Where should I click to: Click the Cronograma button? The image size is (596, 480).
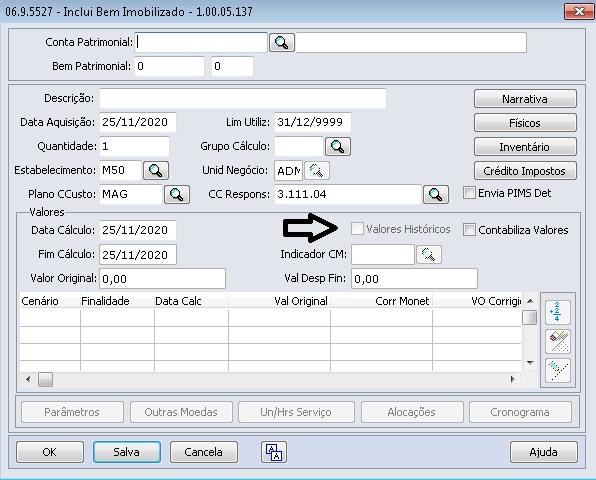pyautogui.click(x=520, y=412)
